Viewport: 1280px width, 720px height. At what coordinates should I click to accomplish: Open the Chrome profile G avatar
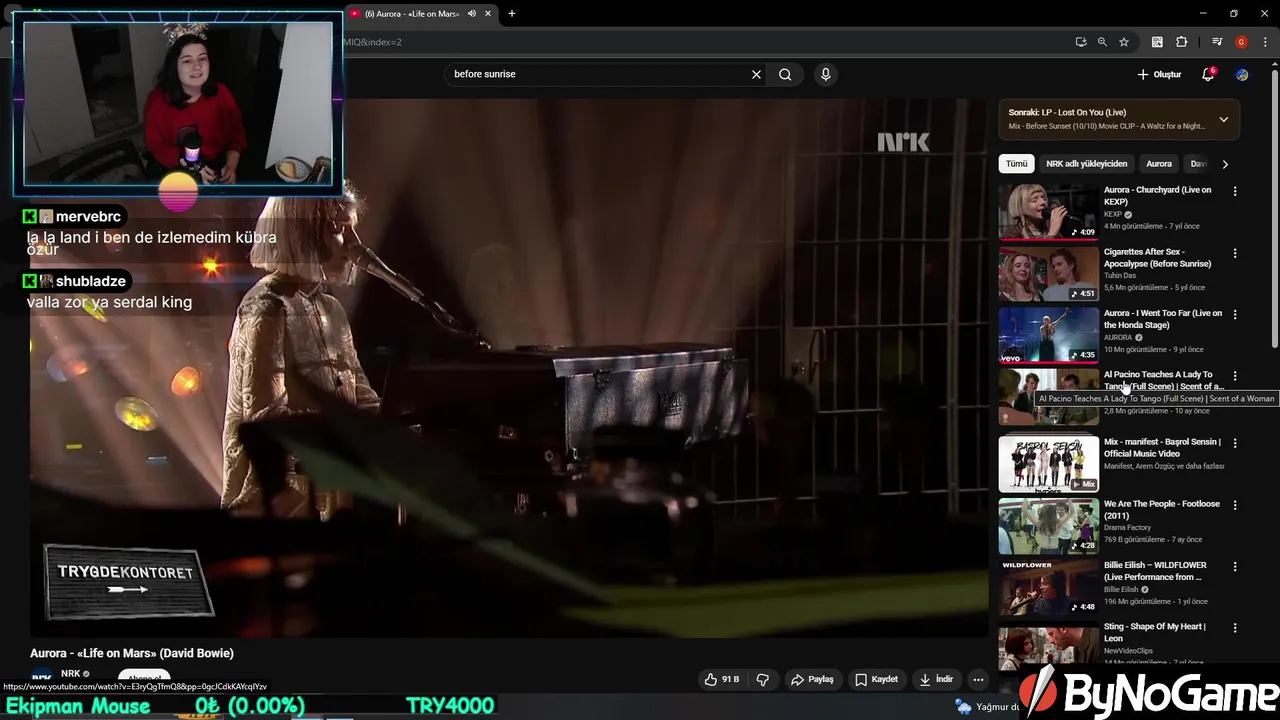[1241, 42]
